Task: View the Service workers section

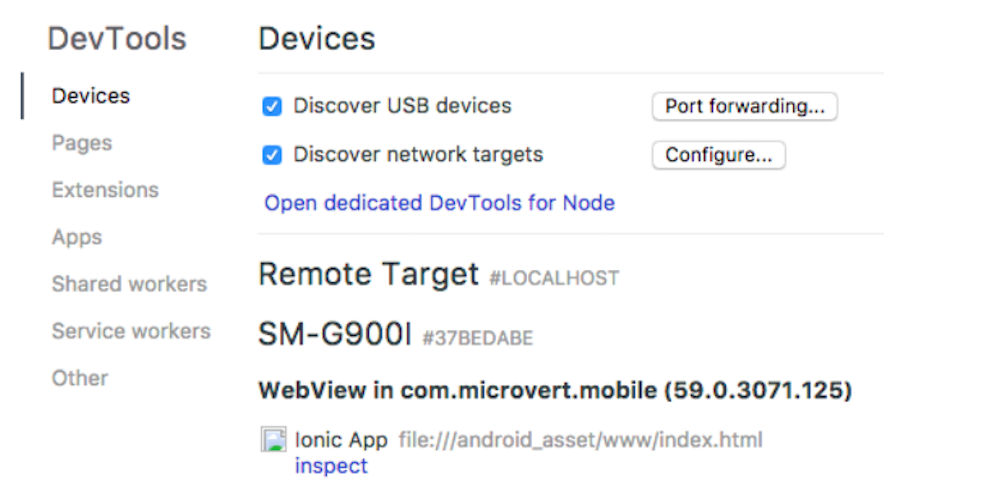Action: (x=131, y=331)
